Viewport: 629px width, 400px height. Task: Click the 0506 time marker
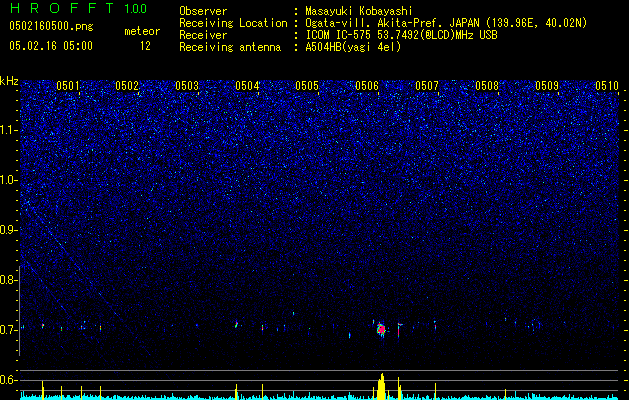[367, 86]
